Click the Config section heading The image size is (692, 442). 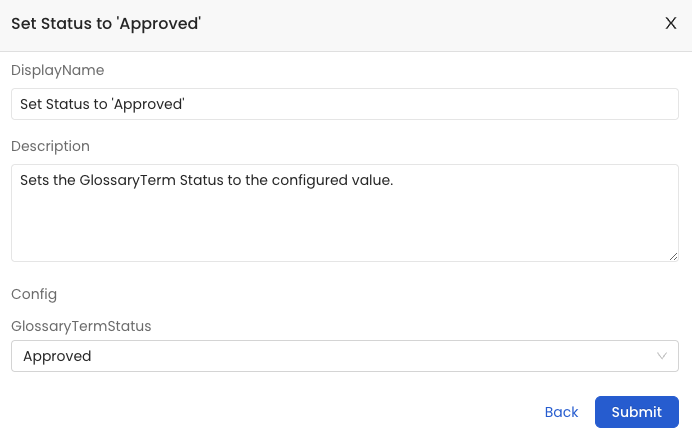coord(34,294)
